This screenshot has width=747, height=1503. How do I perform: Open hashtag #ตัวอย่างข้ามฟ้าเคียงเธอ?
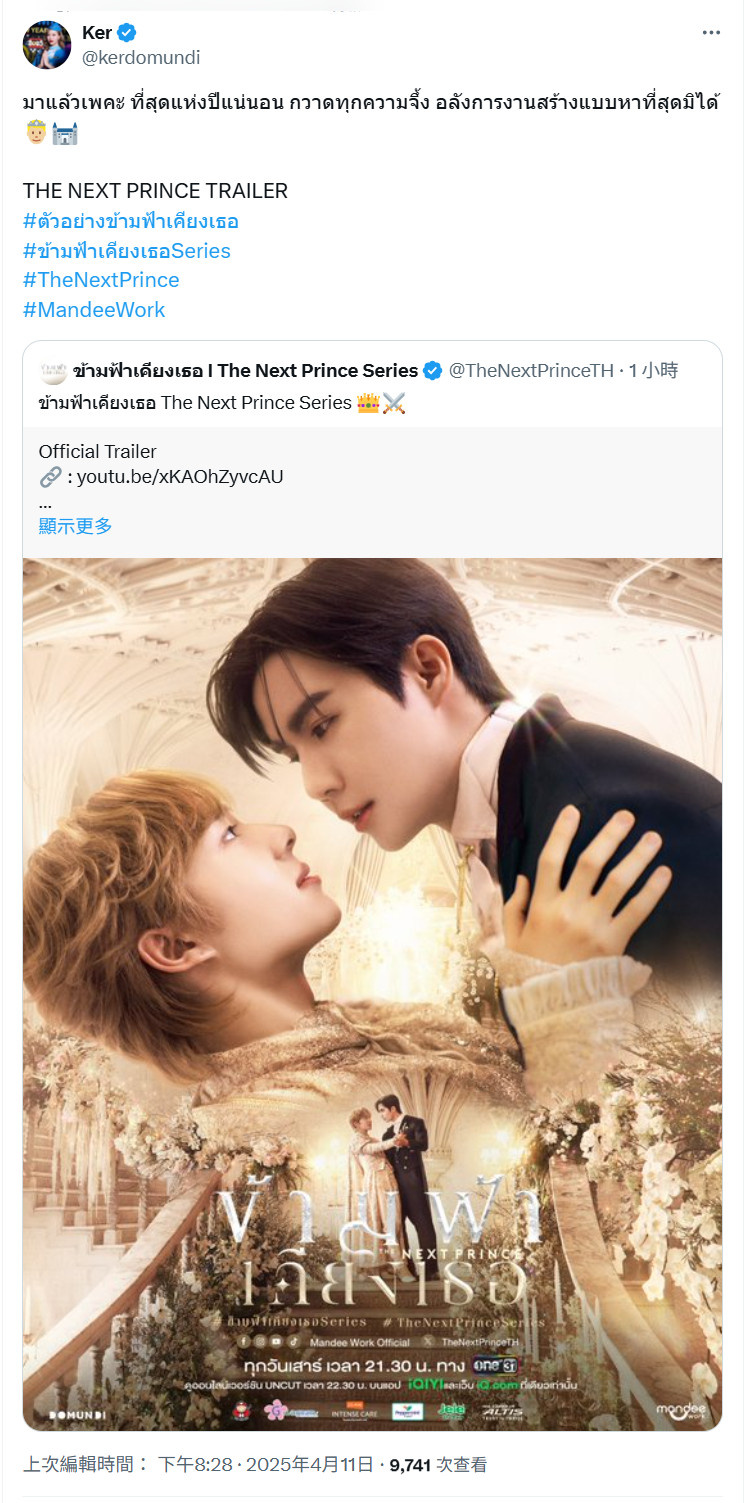click(131, 221)
